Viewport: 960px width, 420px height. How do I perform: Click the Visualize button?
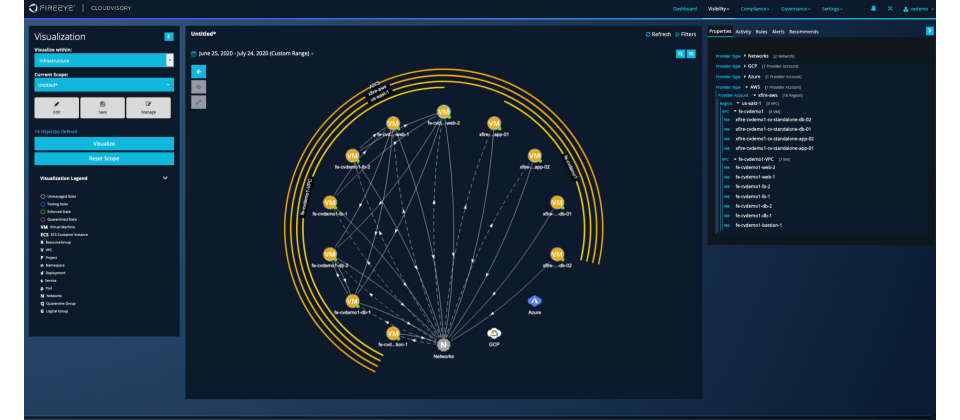(104, 144)
